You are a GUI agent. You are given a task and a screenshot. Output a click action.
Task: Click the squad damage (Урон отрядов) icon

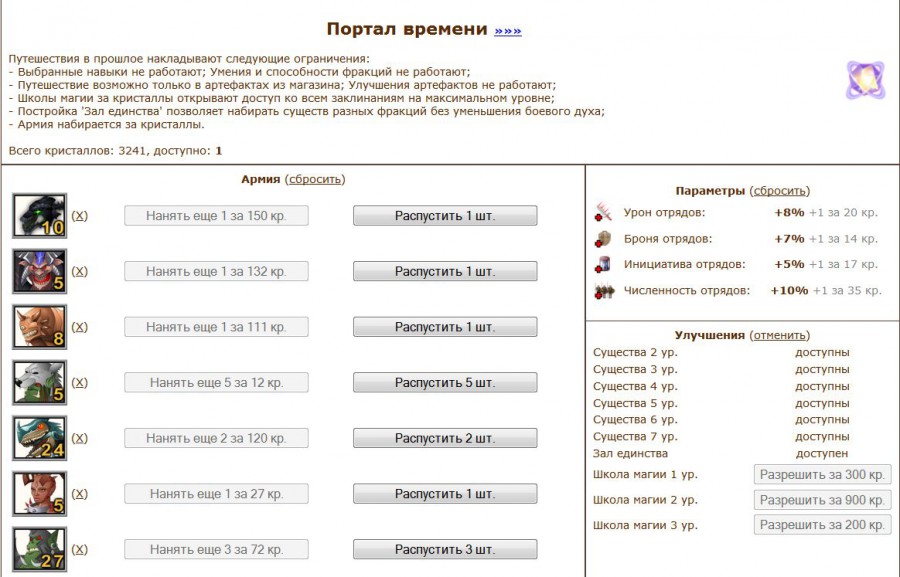603,212
